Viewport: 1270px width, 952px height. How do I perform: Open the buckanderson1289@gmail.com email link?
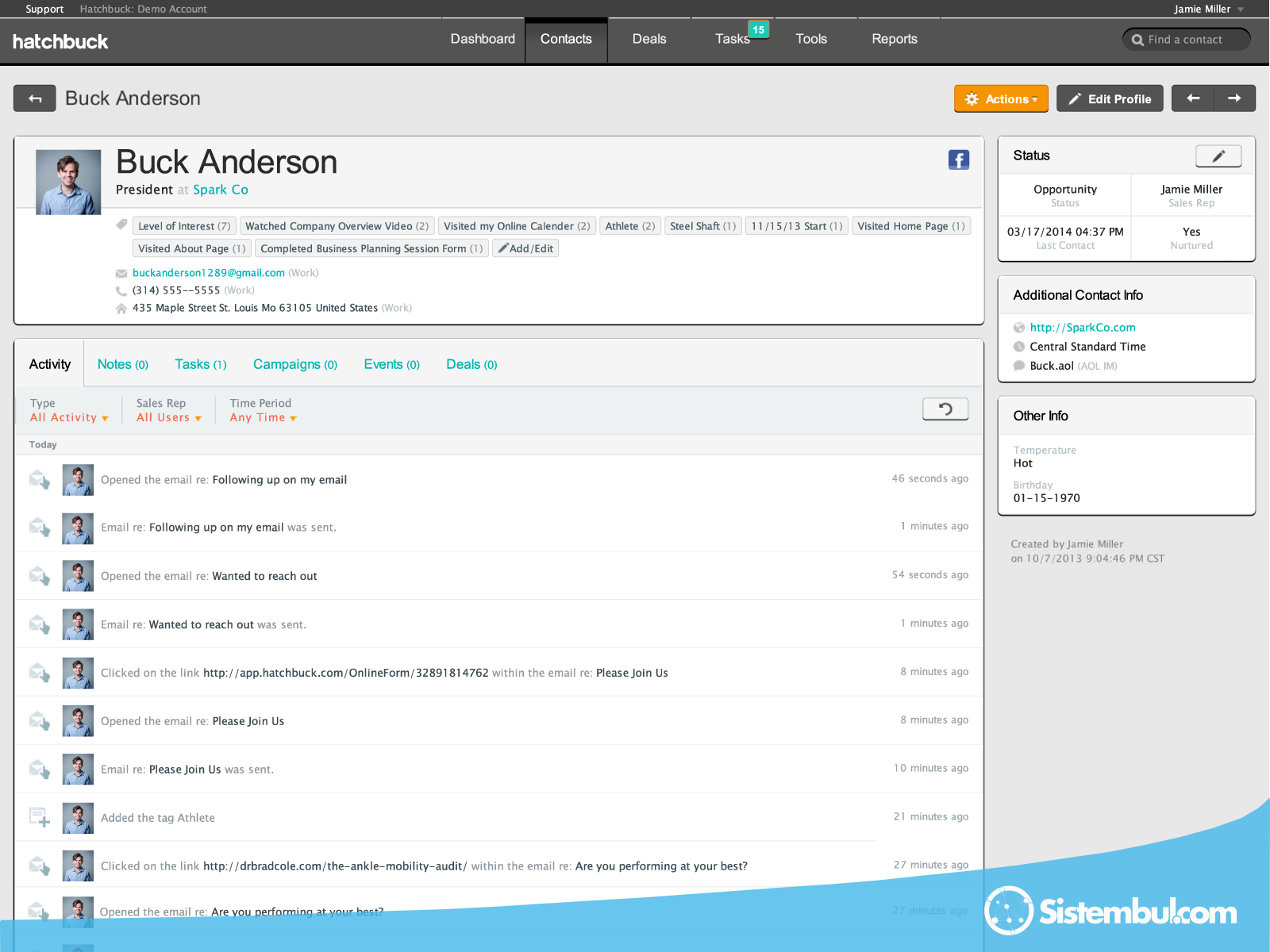pyautogui.click(x=208, y=273)
